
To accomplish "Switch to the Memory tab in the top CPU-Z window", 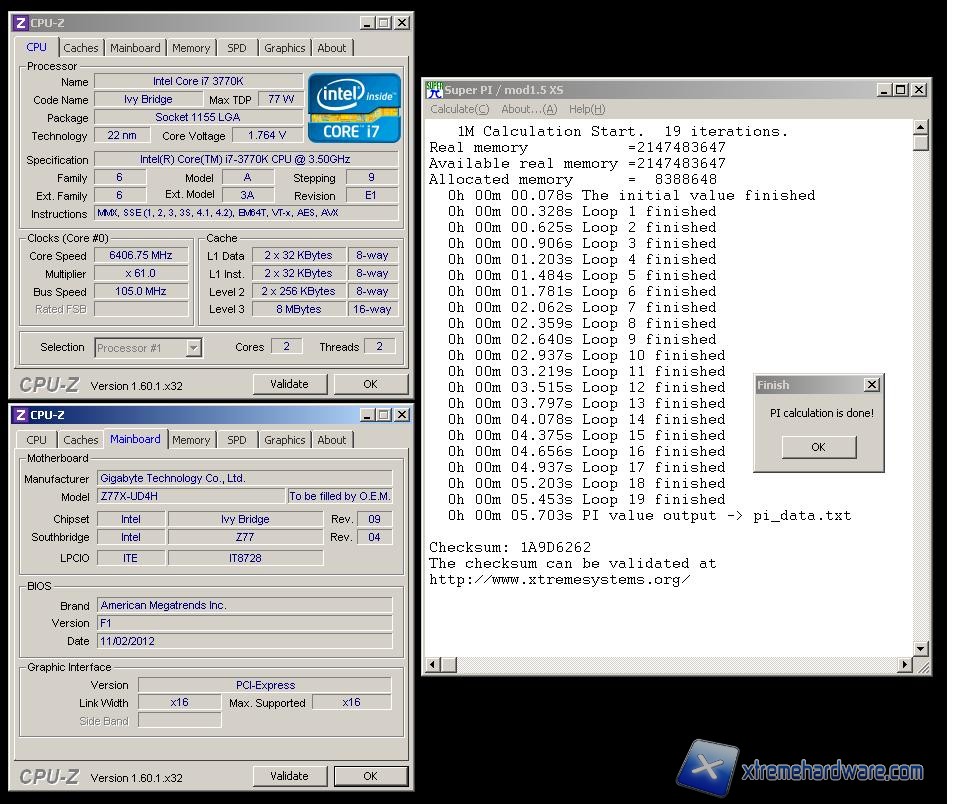I will click(x=191, y=48).
